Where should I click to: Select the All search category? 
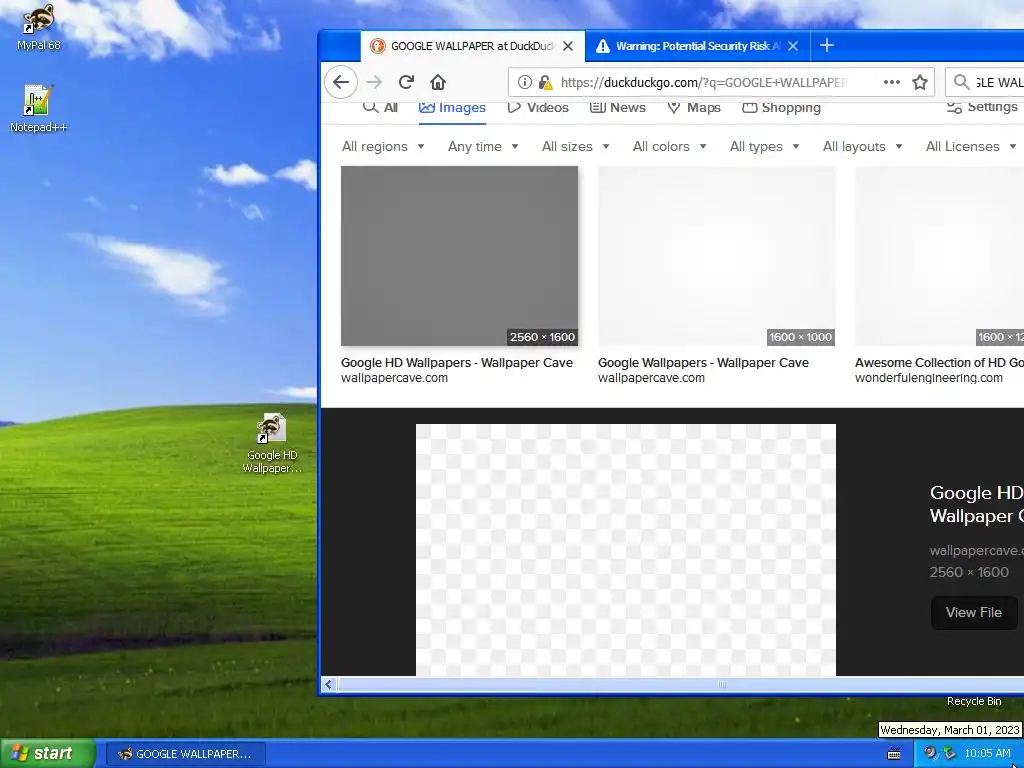coord(380,108)
